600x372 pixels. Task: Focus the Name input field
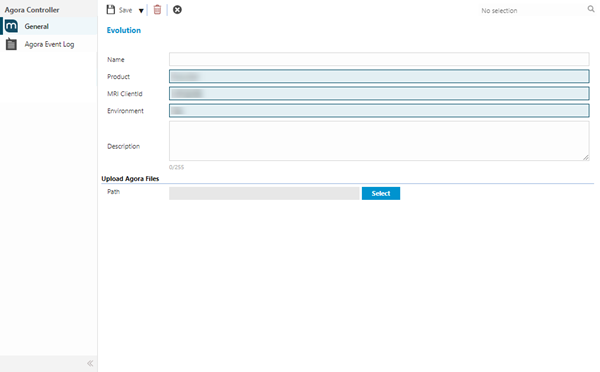[379, 59]
